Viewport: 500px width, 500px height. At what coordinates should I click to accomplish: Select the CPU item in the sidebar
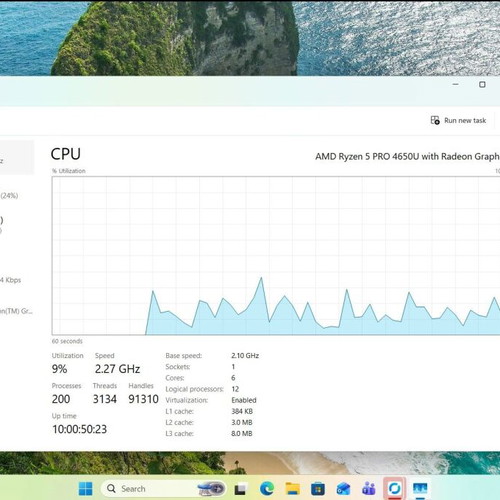[x=17, y=157]
